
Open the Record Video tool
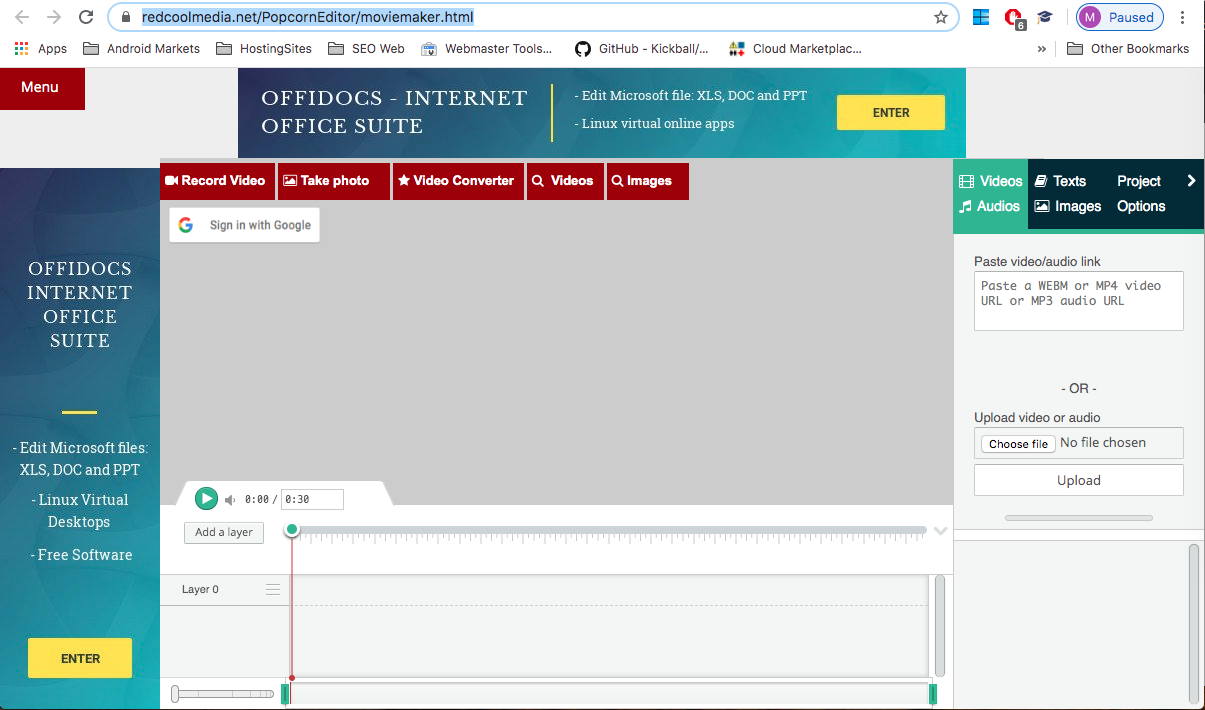coord(216,181)
